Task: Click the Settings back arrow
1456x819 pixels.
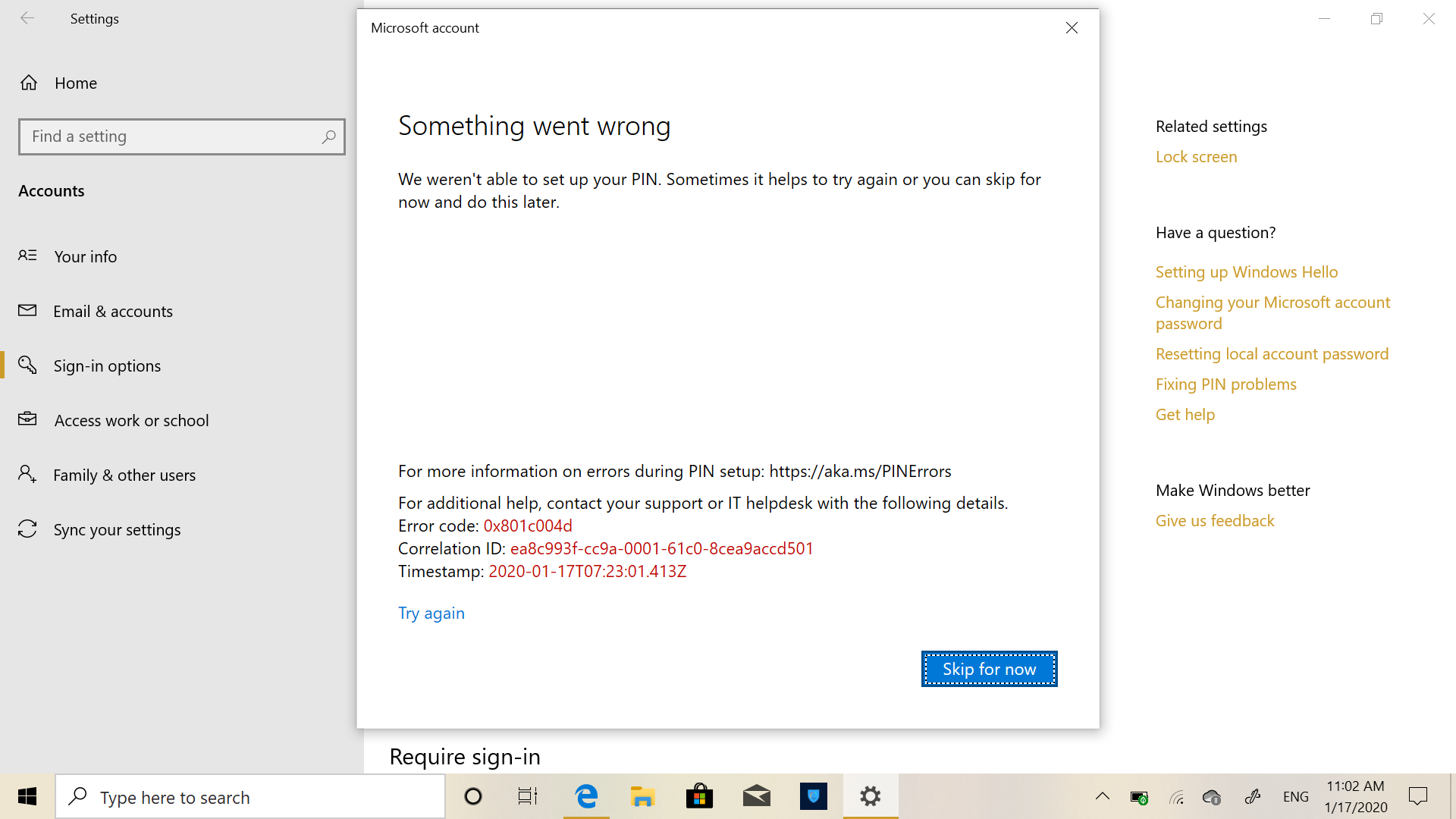Action: [27, 18]
